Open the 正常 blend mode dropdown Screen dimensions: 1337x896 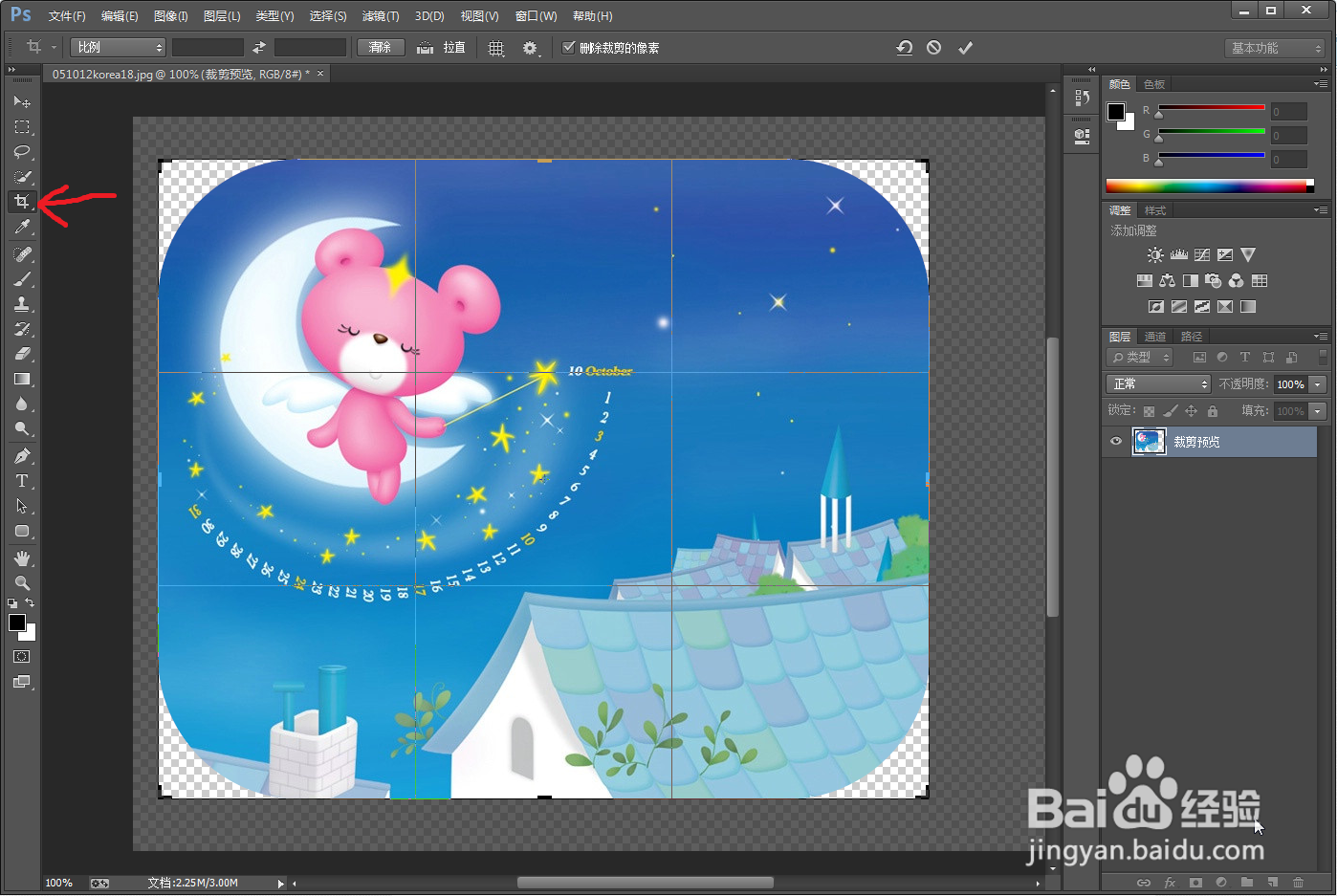(x=1158, y=384)
